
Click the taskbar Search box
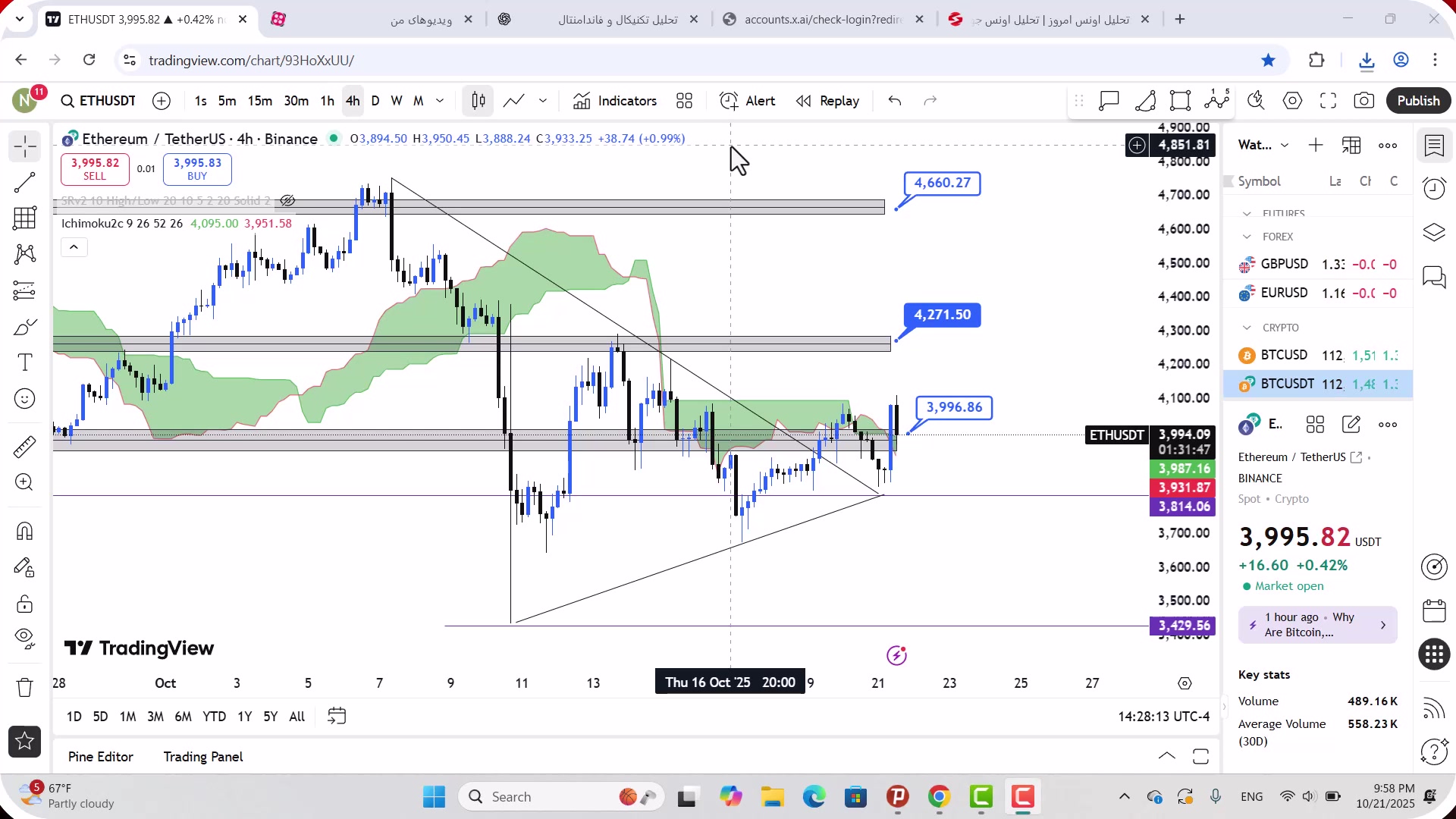(x=561, y=797)
